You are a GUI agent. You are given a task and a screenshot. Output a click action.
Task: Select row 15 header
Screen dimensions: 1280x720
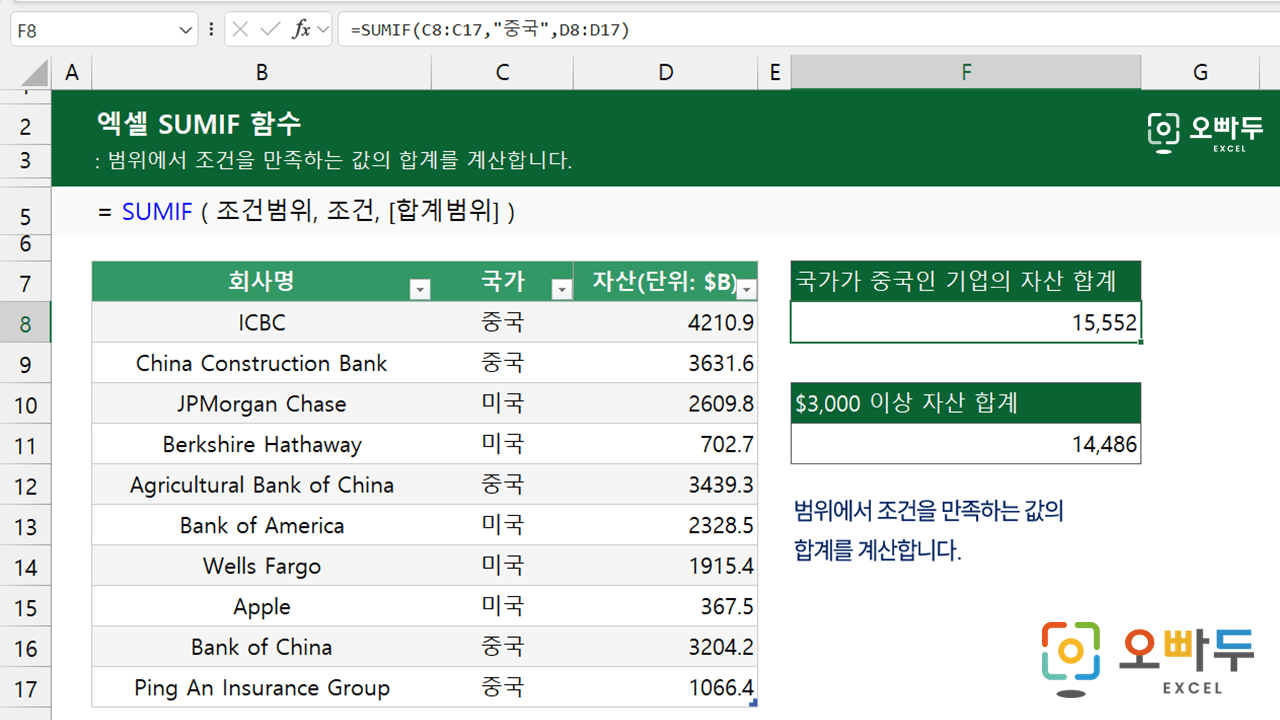25,607
